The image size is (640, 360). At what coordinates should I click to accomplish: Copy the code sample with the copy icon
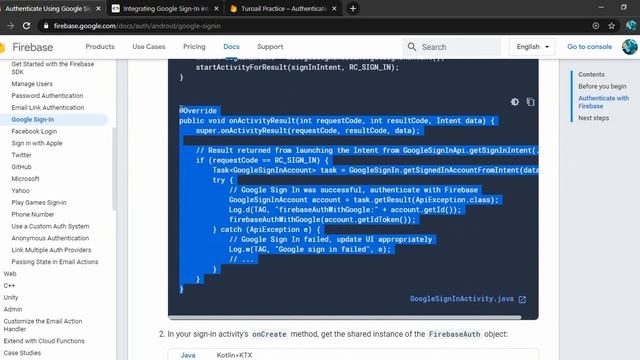click(x=530, y=102)
